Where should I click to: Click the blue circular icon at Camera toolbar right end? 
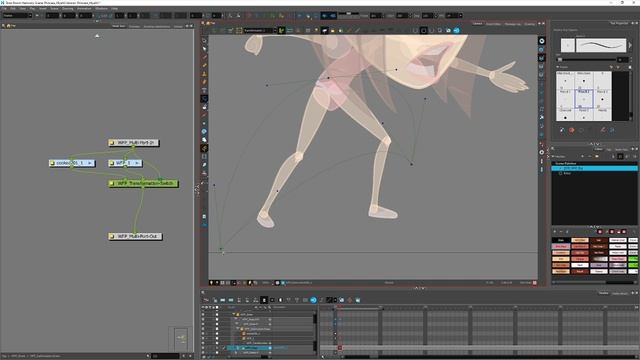point(456,30)
